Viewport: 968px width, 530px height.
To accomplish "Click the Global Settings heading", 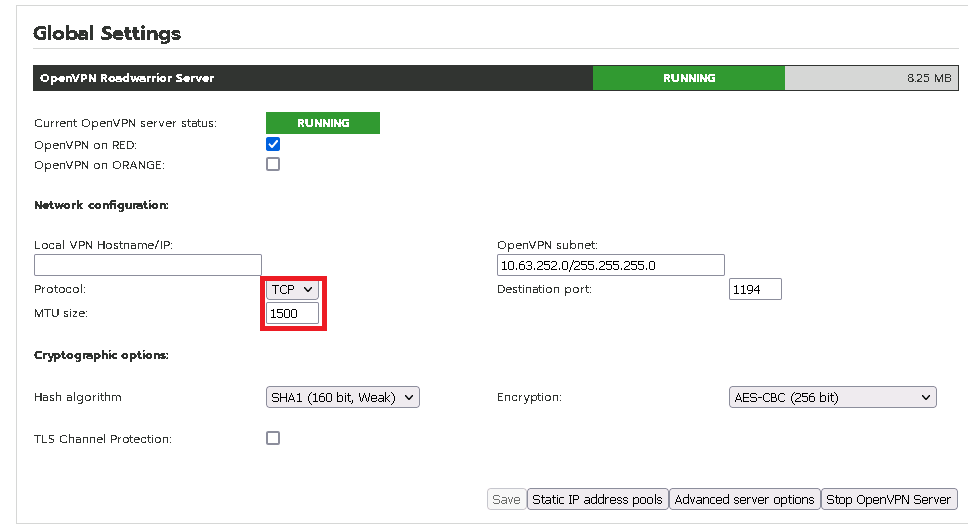I will pos(107,33).
